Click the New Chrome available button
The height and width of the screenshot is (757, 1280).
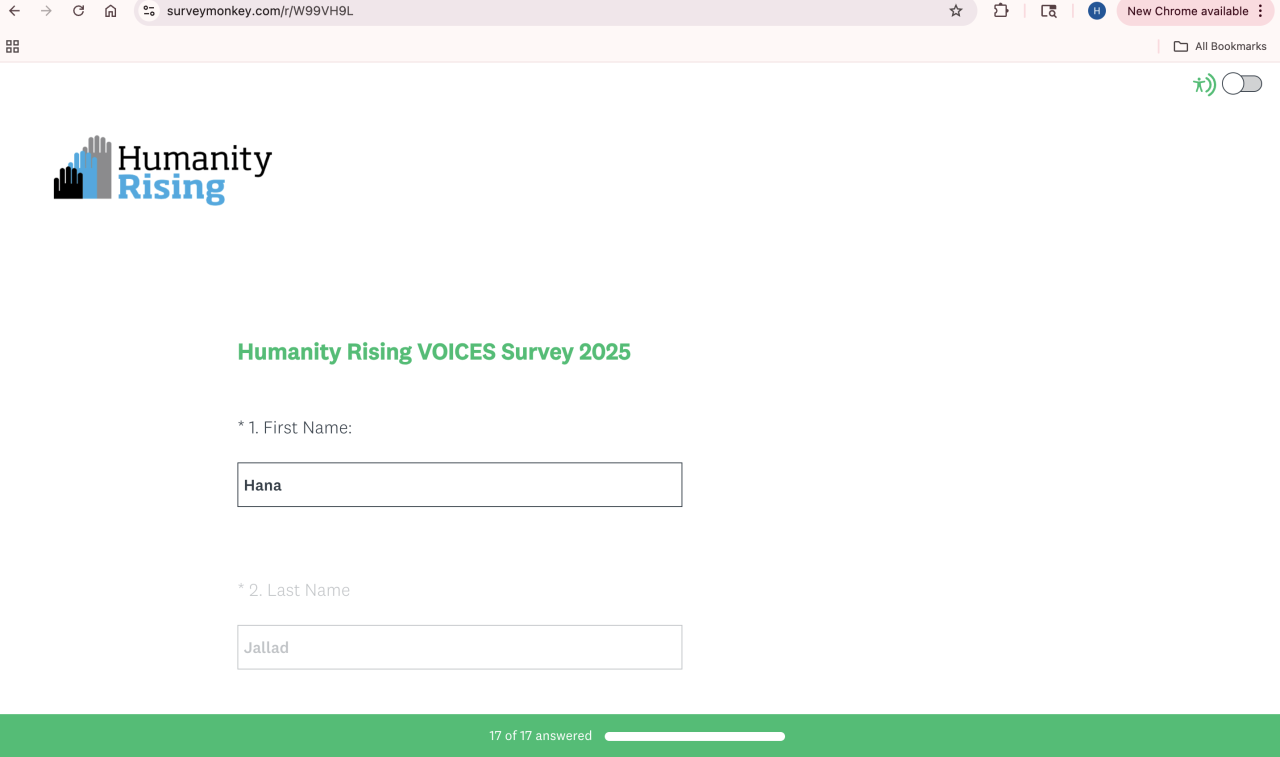point(1187,11)
